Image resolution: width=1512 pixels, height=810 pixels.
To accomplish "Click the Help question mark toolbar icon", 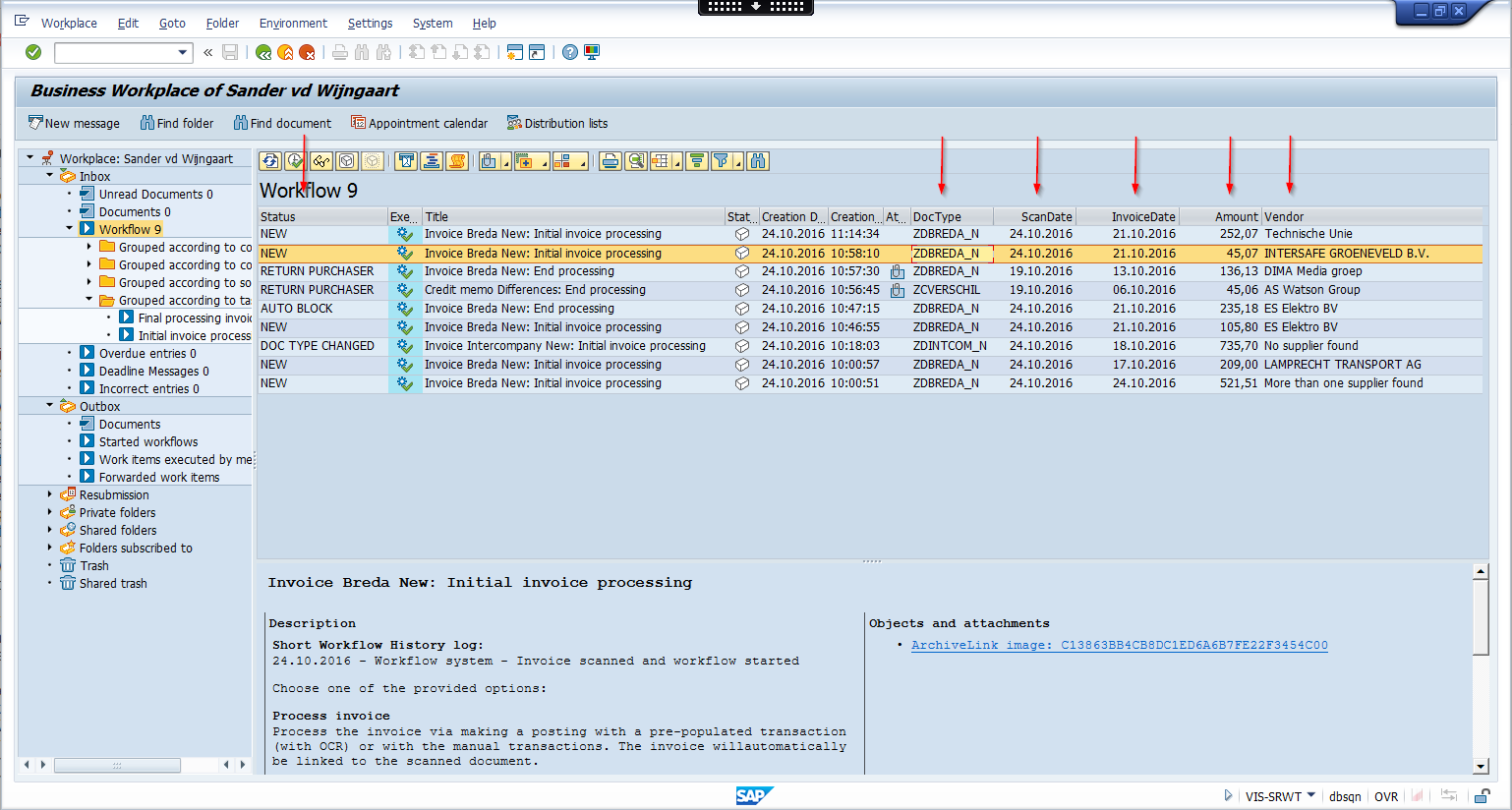I will pos(570,52).
